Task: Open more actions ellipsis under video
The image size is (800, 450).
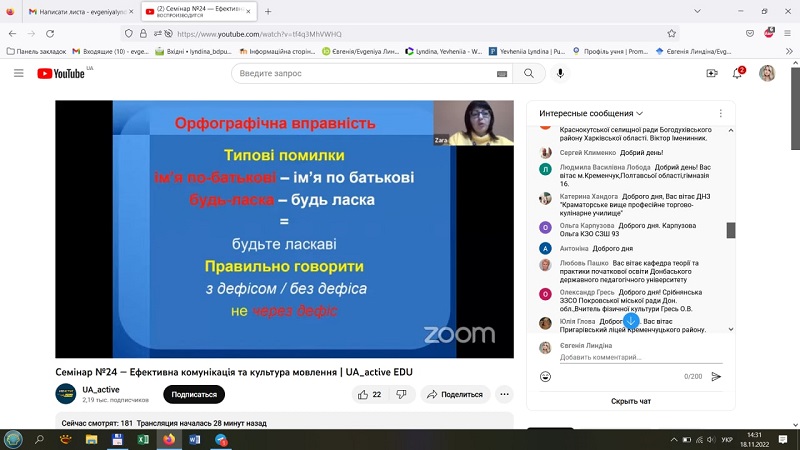Action: point(504,394)
